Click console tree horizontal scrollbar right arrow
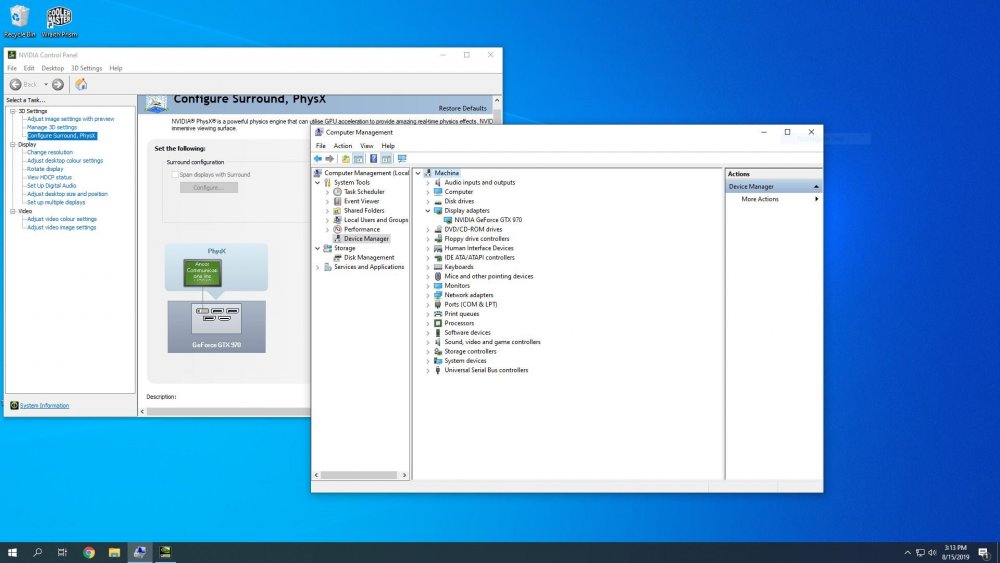 [404, 475]
